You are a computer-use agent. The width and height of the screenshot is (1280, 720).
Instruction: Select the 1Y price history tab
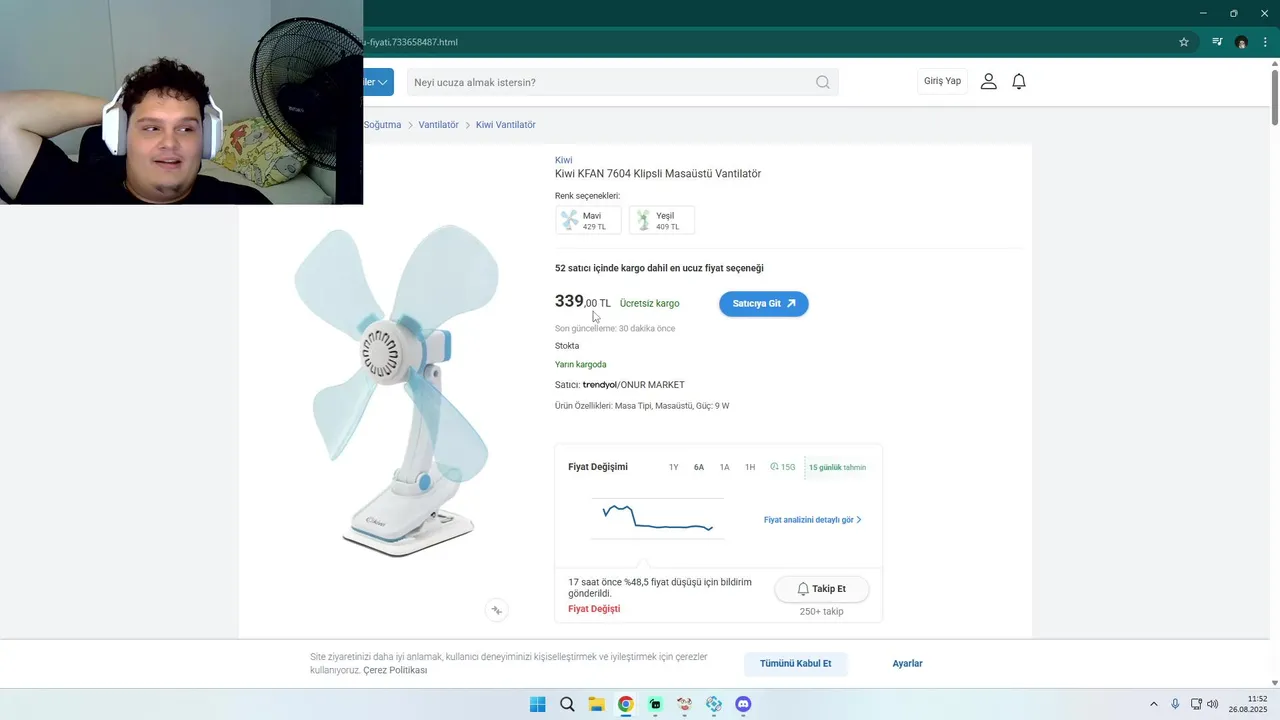[x=674, y=467]
